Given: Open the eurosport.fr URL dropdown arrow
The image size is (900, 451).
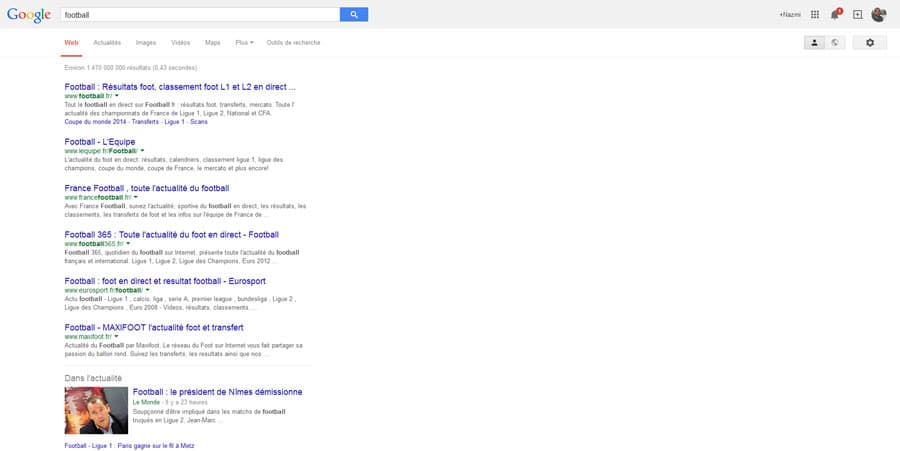Looking at the screenshot, I should click(148, 290).
